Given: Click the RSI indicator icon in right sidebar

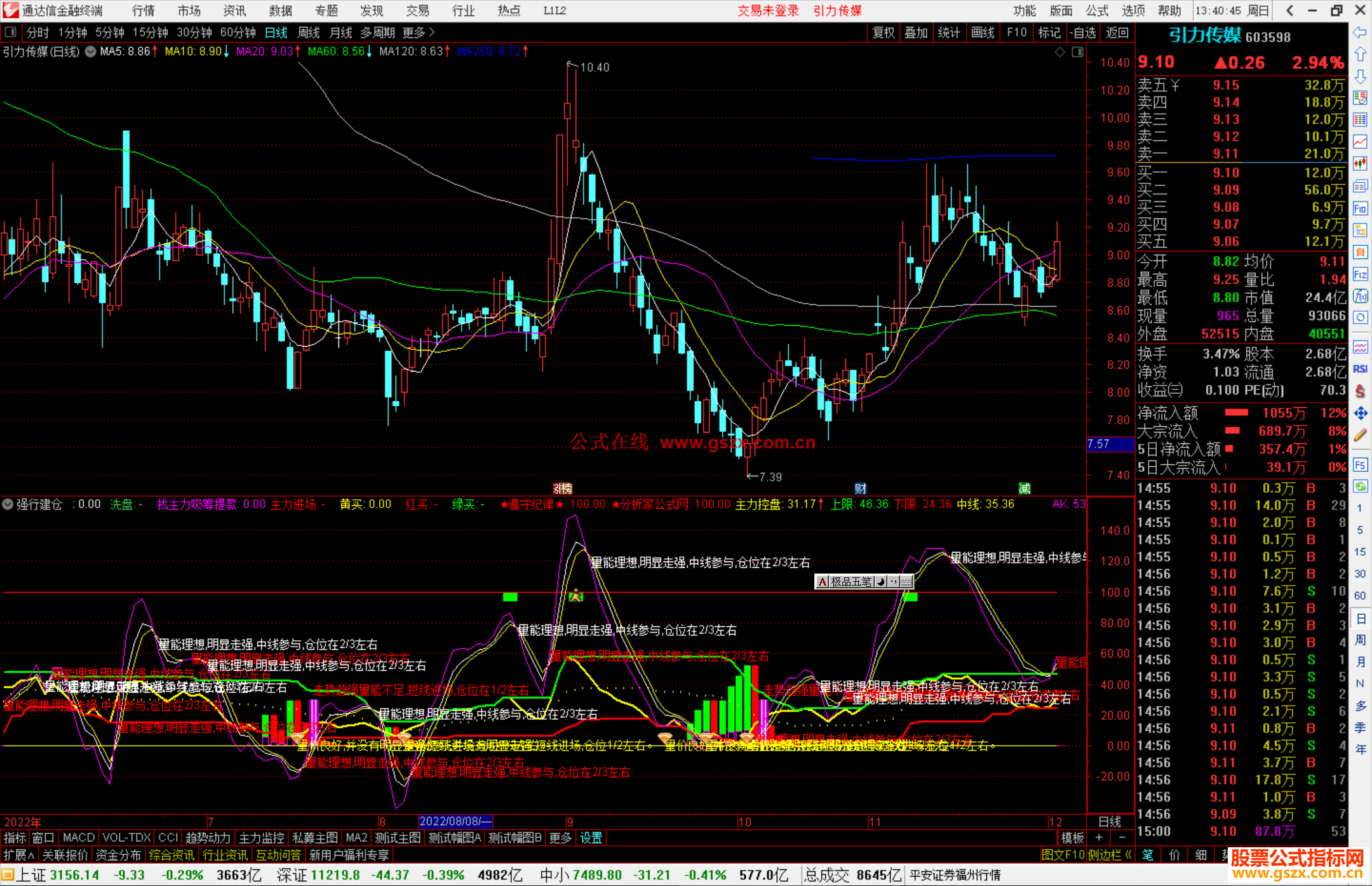Looking at the screenshot, I should pyautogui.click(x=1360, y=369).
